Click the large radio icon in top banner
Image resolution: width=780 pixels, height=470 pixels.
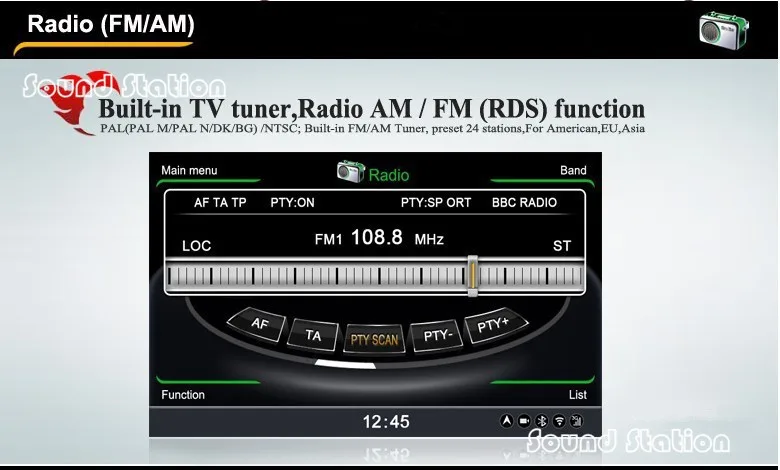(724, 30)
